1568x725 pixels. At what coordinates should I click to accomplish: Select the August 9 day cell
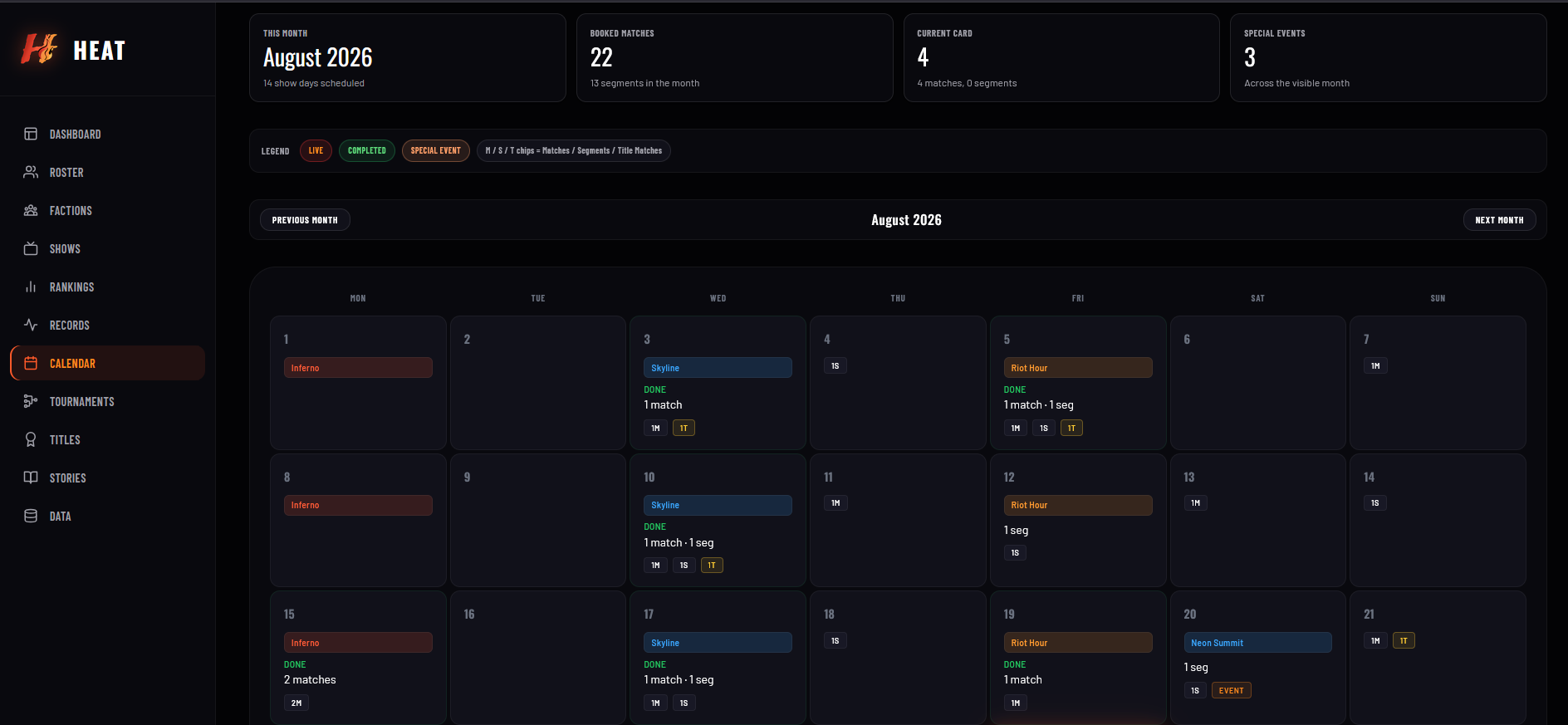coord(537,520)
